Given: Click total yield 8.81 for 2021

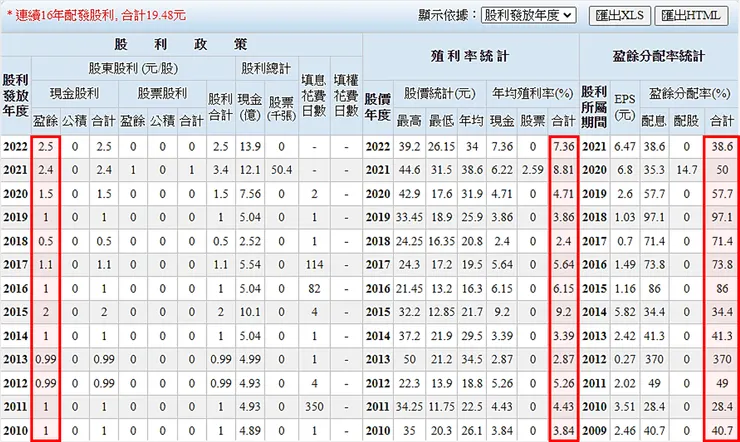Looking at the screenshot, I should point(563,170).
